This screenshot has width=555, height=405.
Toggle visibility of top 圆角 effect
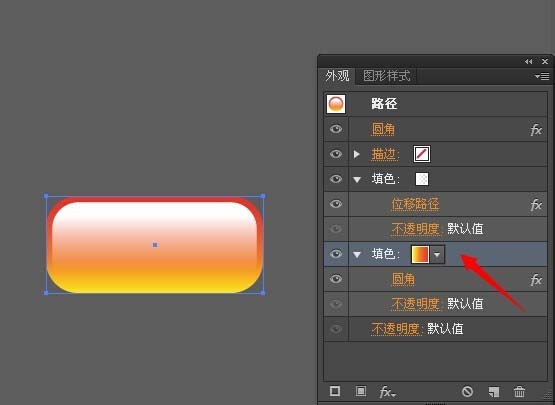(x=336, y=129)
